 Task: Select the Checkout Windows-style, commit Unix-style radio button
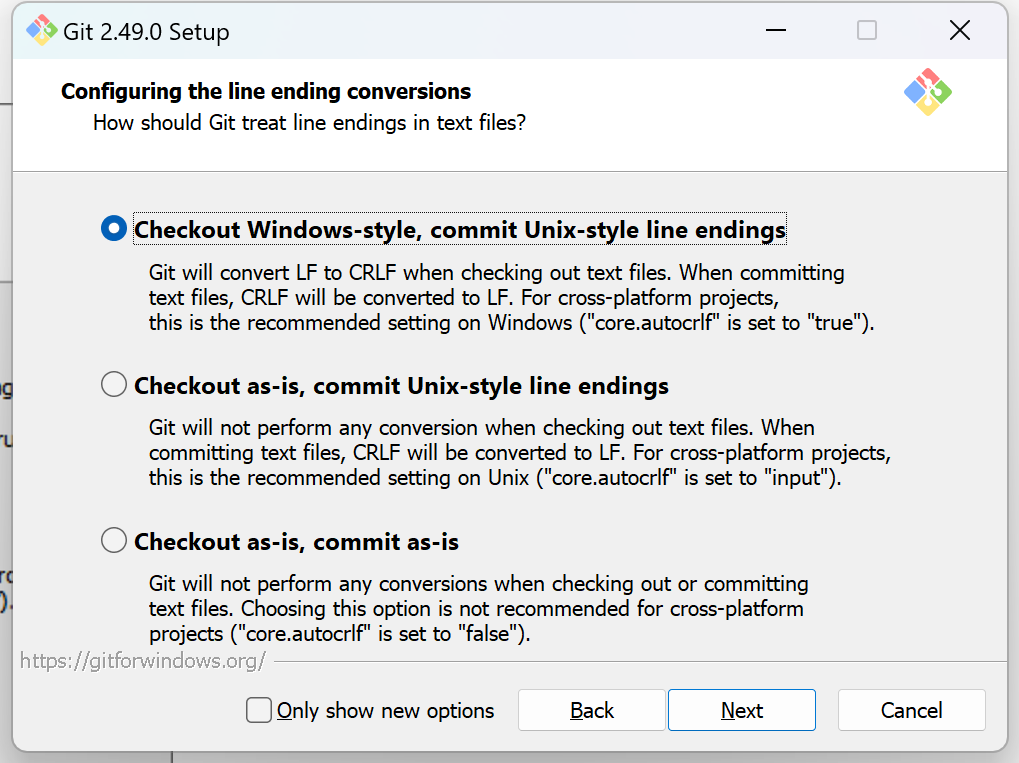[114, 229]
